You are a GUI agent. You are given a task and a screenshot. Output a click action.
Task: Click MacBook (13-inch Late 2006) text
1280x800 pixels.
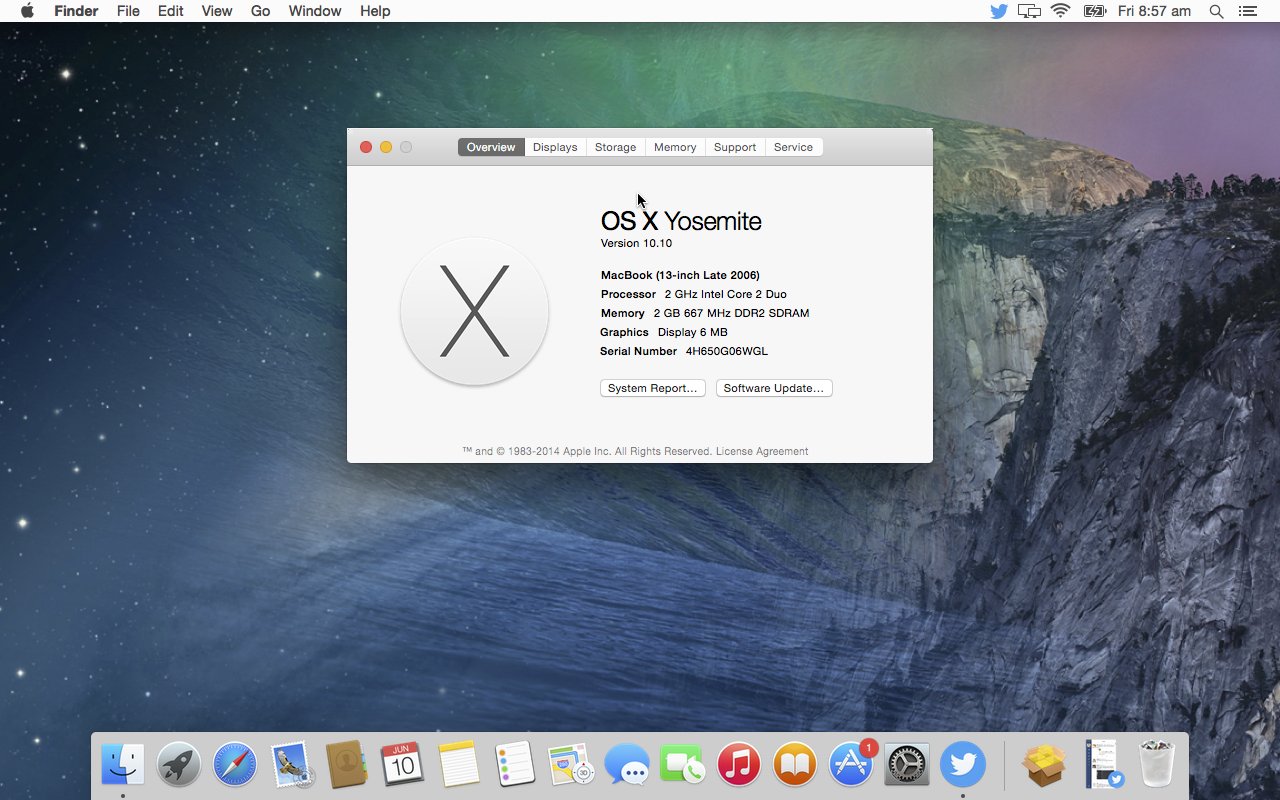[x=680, y=275]
